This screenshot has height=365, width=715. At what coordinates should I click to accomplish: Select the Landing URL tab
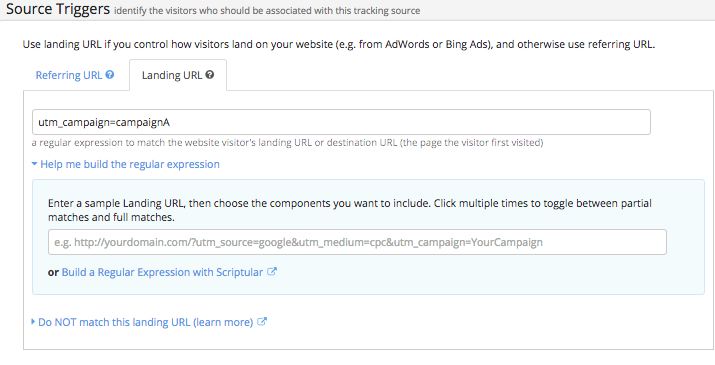[178, 75]
